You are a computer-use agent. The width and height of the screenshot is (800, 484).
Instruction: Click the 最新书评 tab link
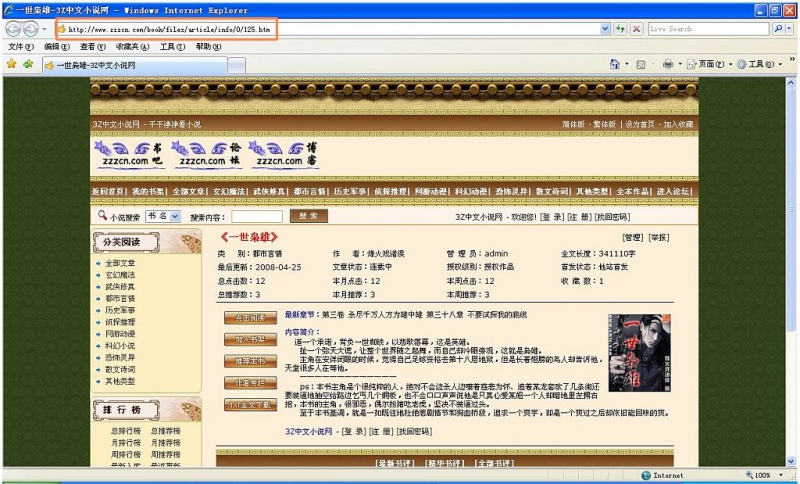pyautogui.click(x=394, y=463)
